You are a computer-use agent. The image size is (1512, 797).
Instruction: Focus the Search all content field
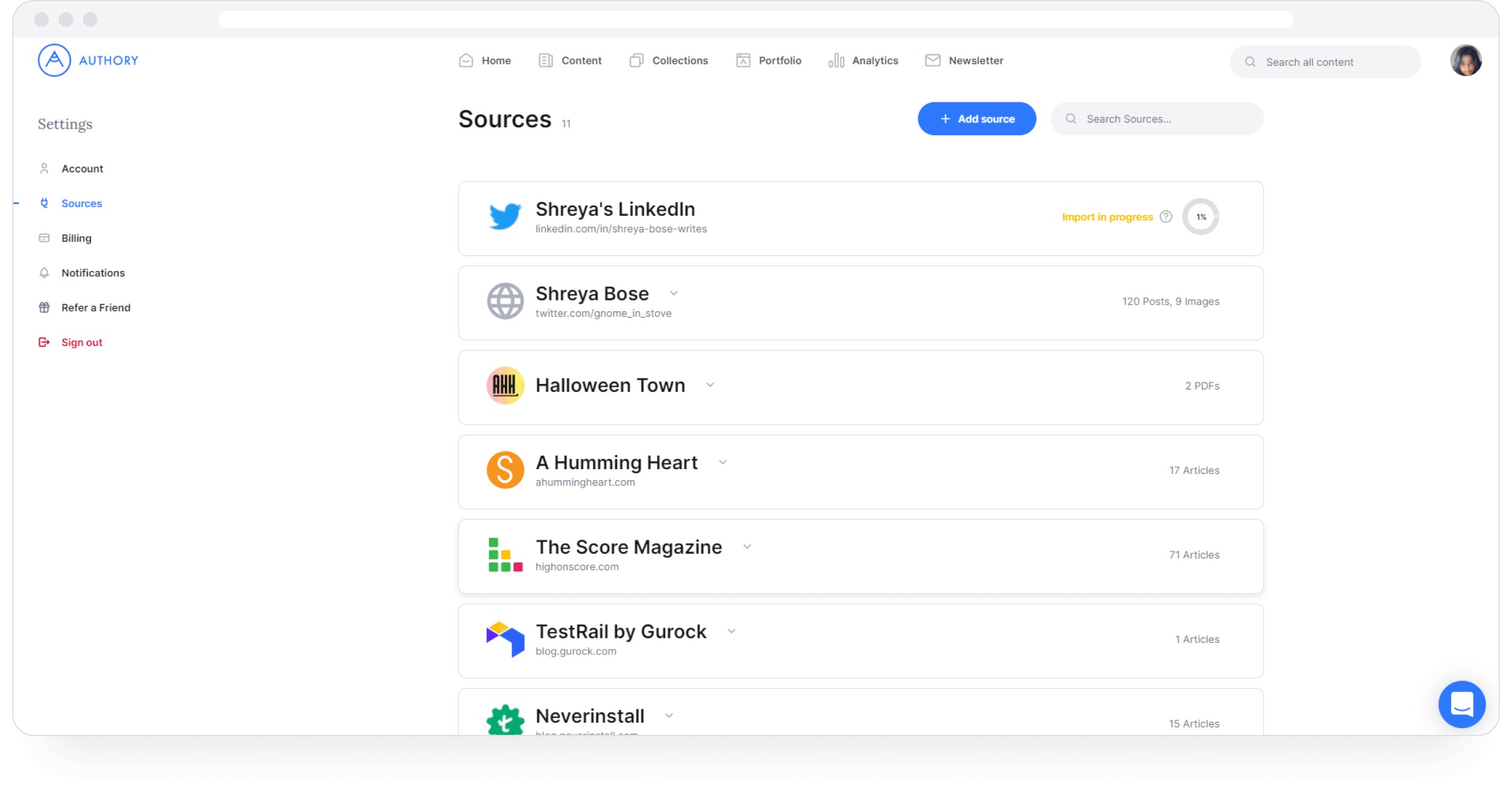click(x=1325, y=62)
